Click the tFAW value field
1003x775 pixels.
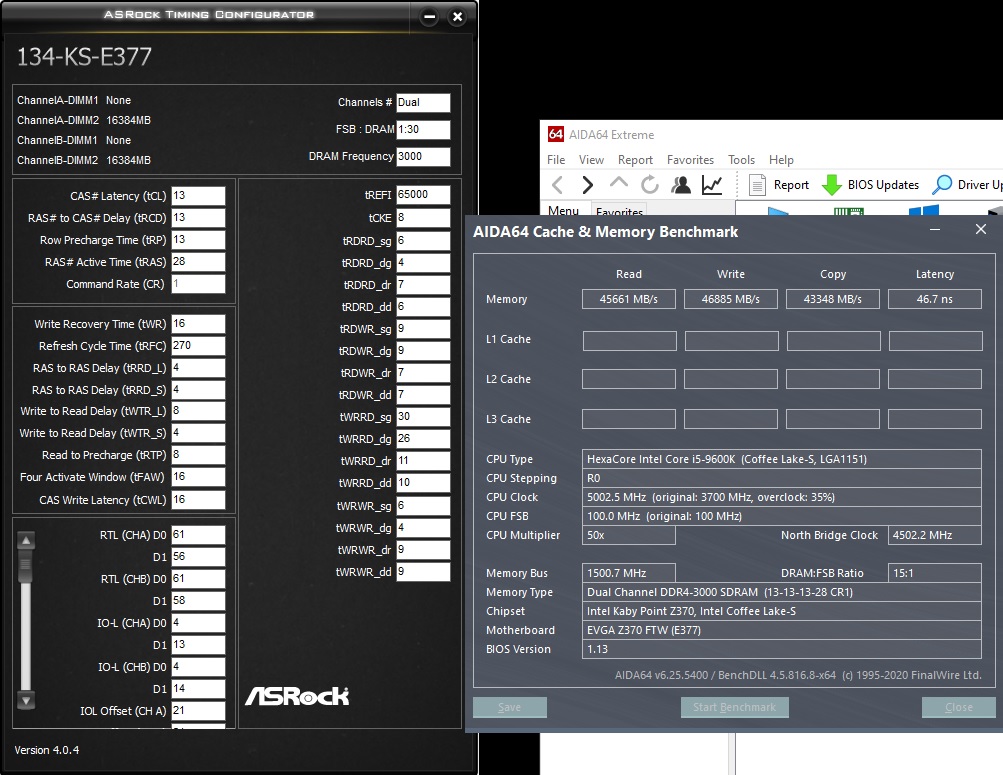198,477
